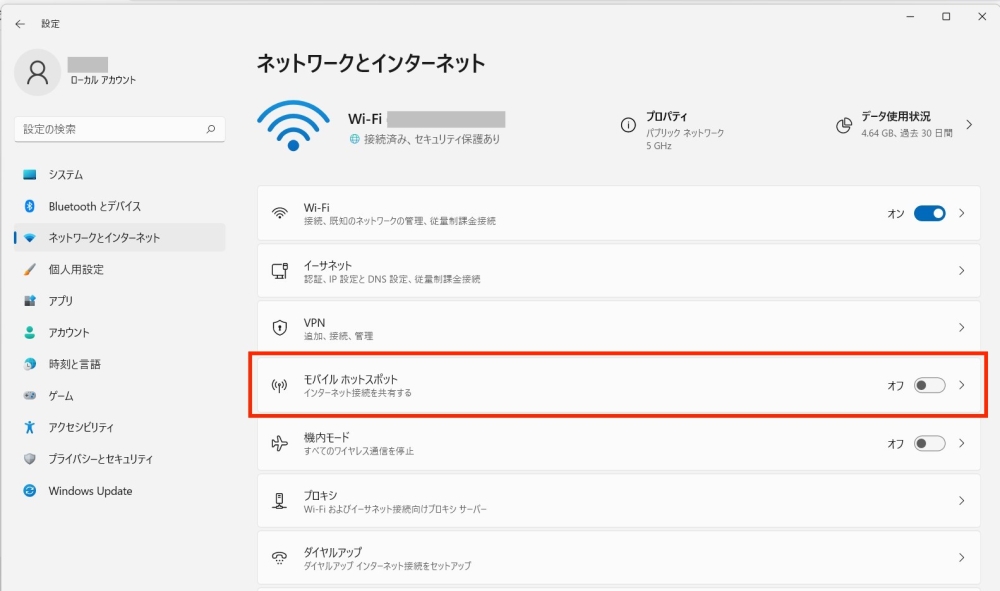Click the VPN shield icon
This screenshot has width=1000, height=591.
(280, 328)
